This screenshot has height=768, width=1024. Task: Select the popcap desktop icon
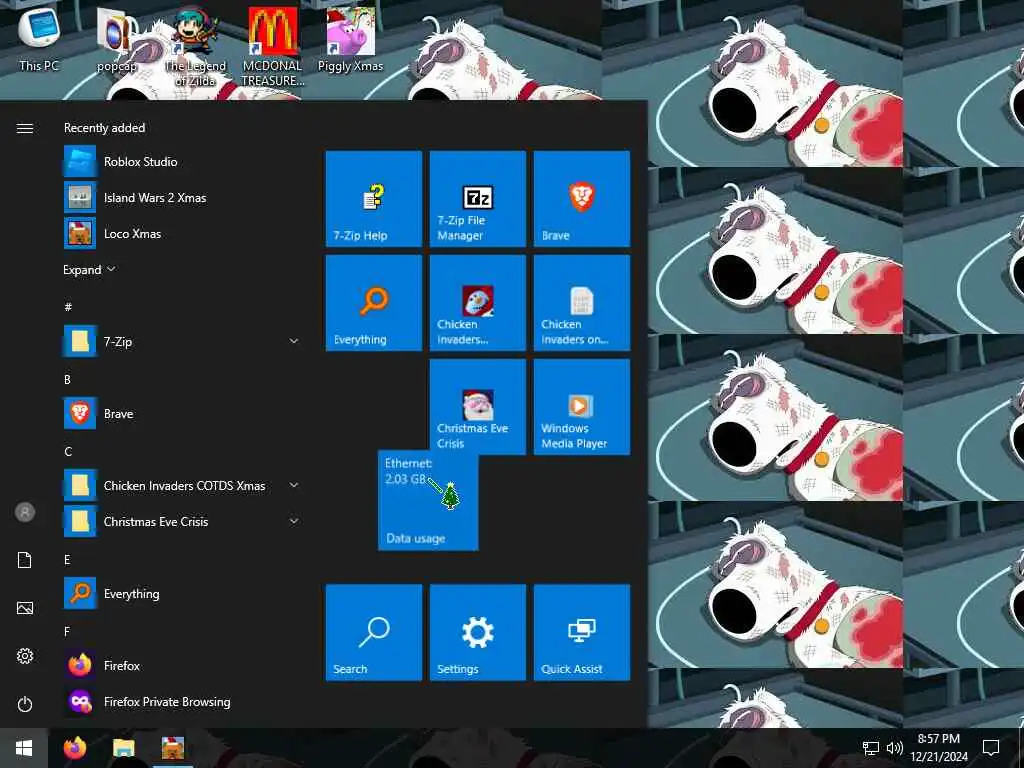tap(117, 39)
